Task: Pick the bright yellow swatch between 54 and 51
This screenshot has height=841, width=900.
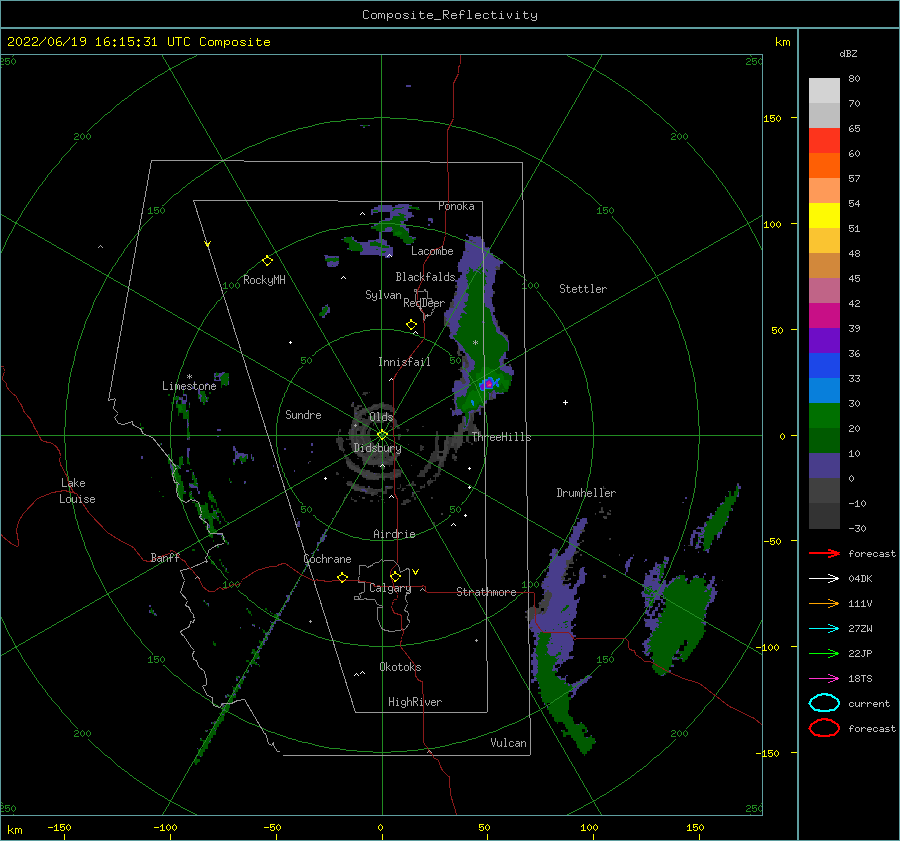Action: point(824,215)
